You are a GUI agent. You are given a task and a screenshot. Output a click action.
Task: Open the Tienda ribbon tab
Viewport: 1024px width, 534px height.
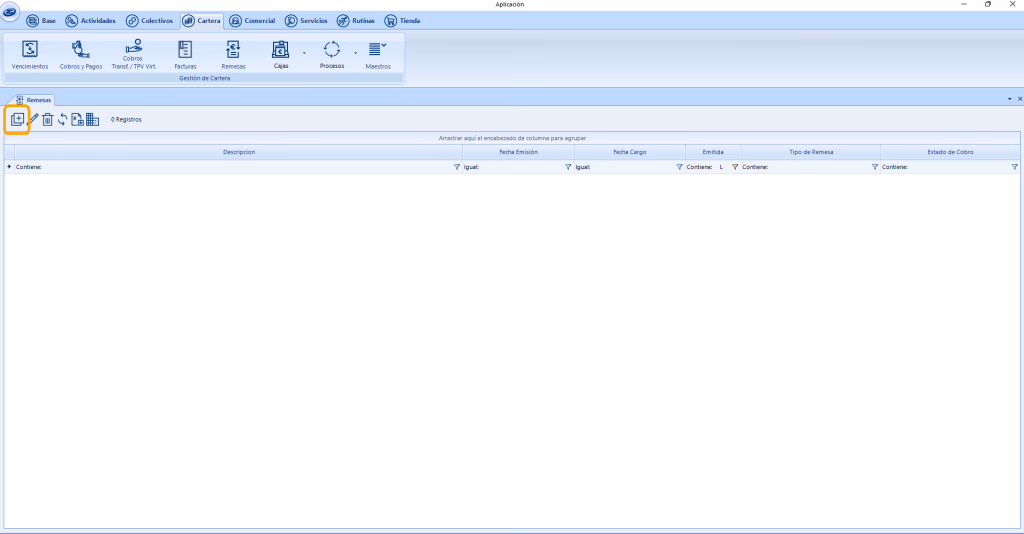pyautogui.click(x=403, y=20)
